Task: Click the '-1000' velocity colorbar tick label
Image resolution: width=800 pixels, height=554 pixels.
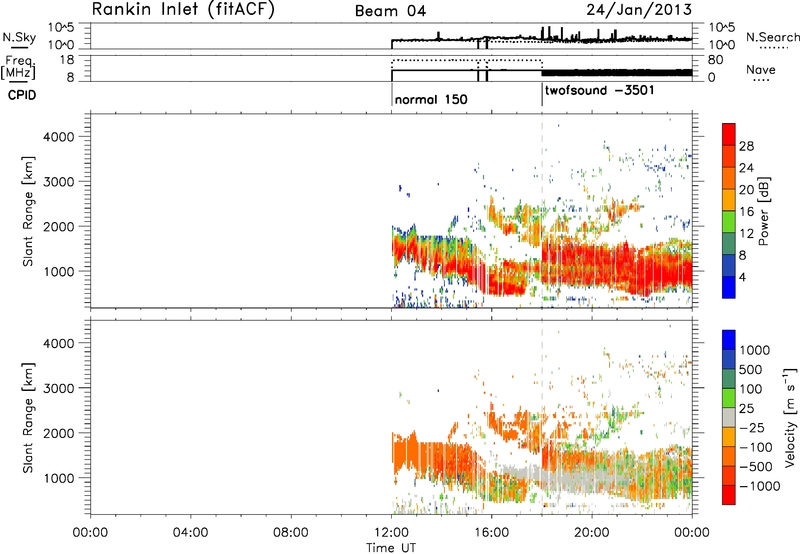Action: 759,486
